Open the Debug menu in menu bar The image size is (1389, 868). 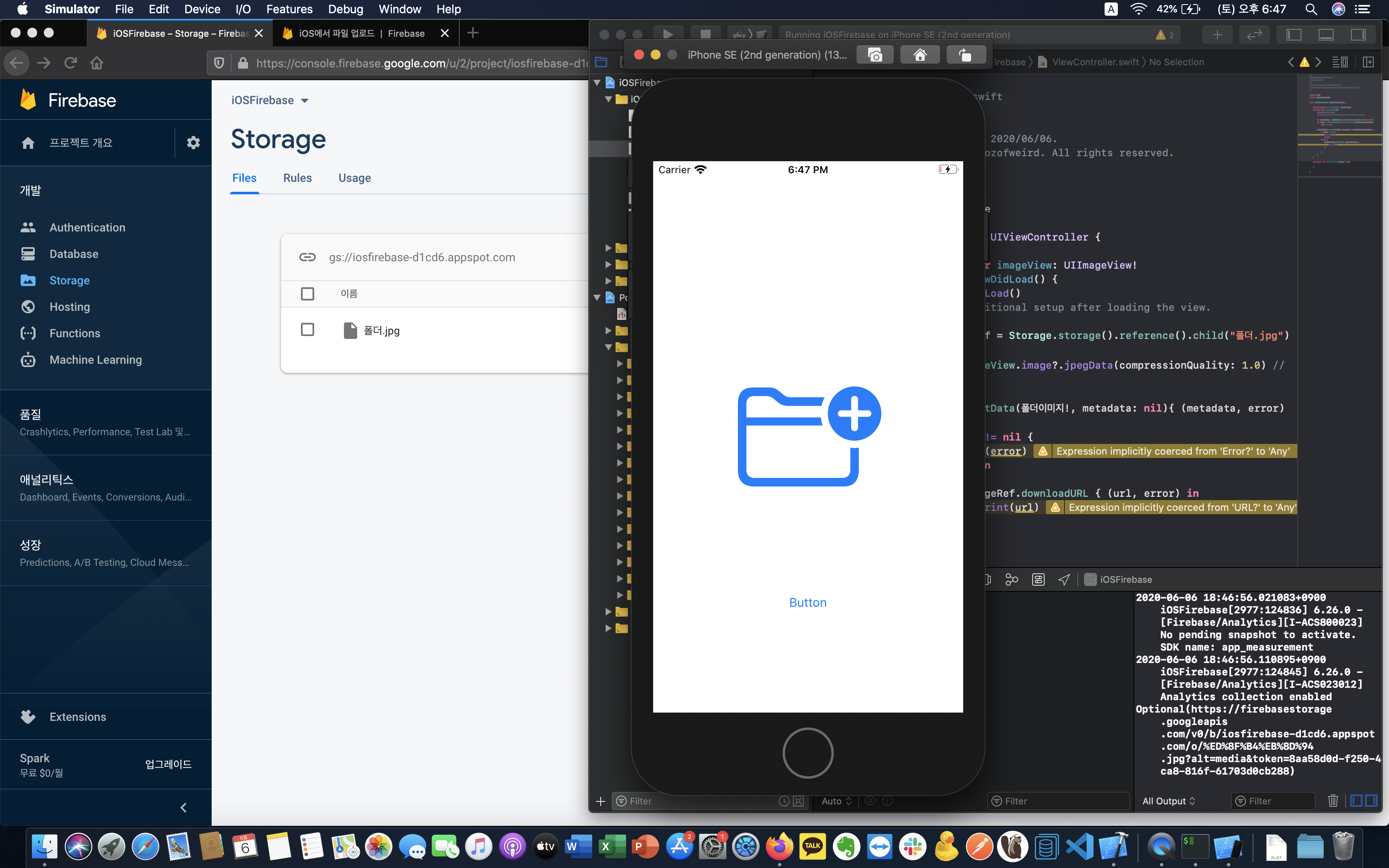point(346,9)
